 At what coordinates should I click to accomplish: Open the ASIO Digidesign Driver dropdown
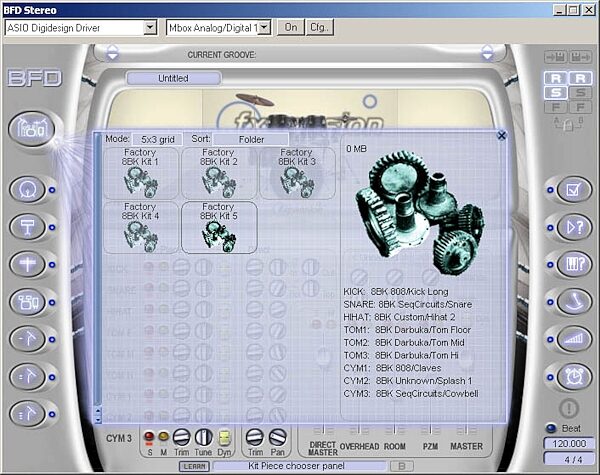[x=150, y=28]
